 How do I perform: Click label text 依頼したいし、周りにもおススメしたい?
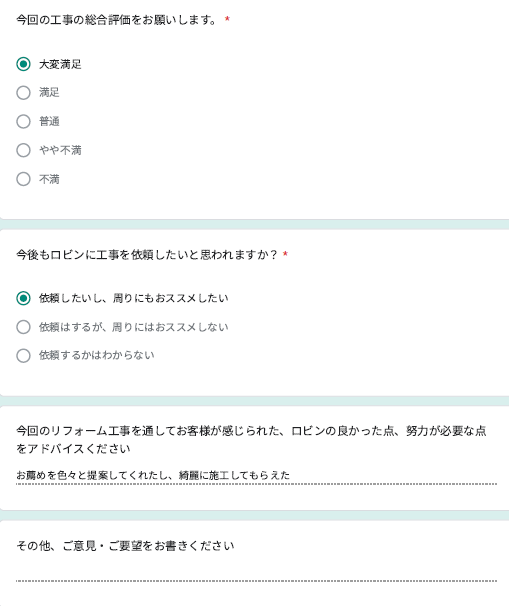click(x=133, y=298)
